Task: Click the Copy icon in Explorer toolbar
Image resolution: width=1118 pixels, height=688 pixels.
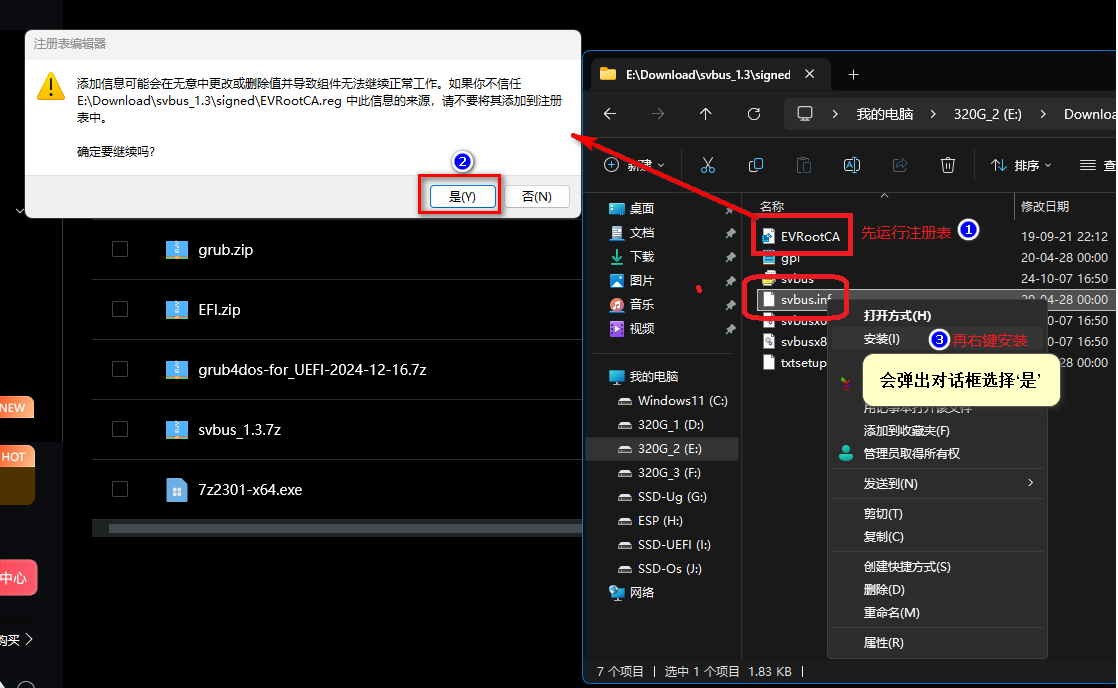Action: pyautogui.click(x=756, y=165)
